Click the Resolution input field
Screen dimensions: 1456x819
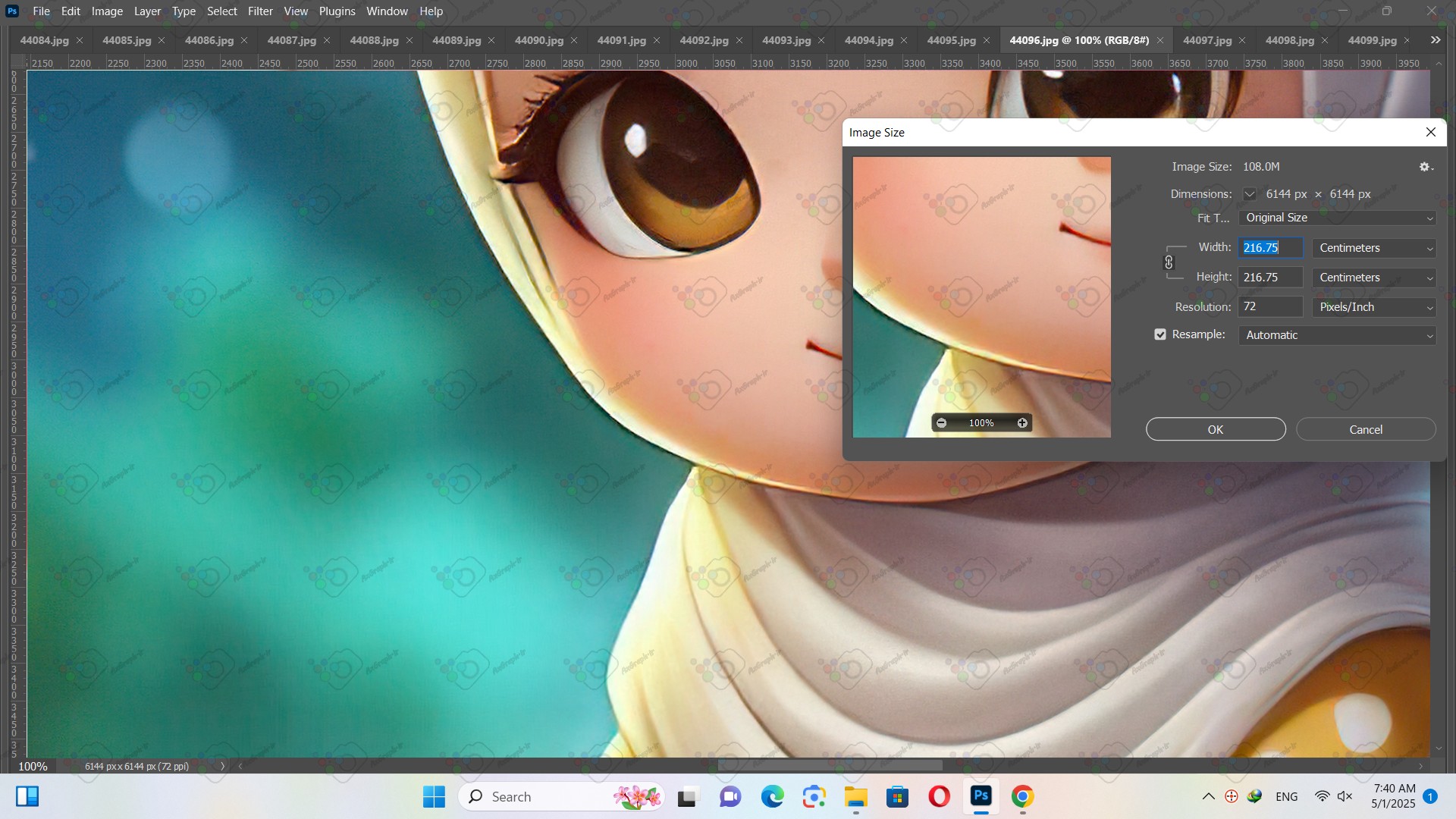(1271, 307)
